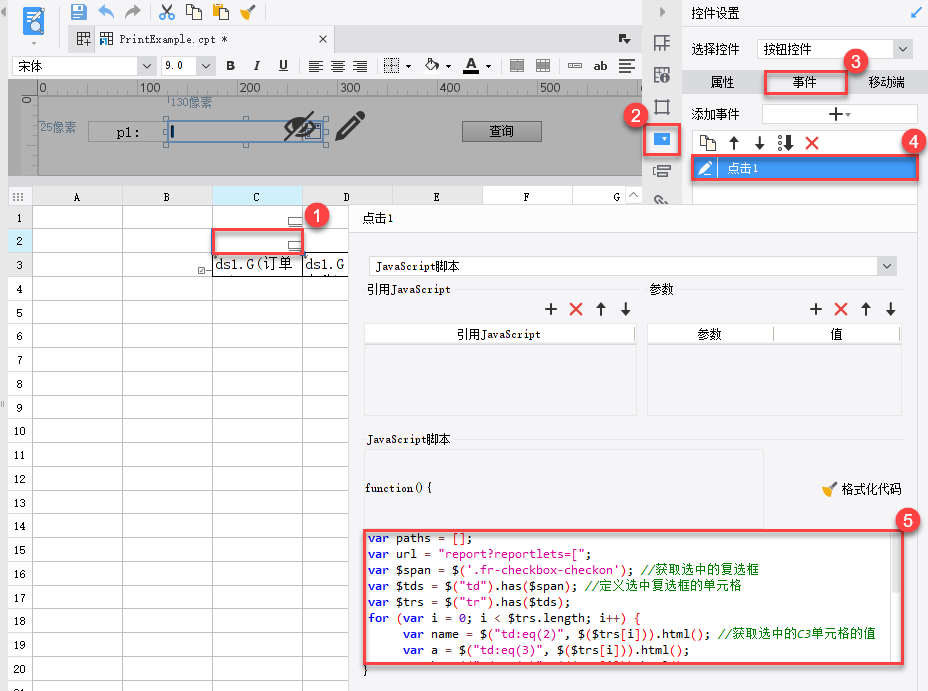Select row header 10
The height and width of the screenshot is (691, 928).
click(20, 431)
